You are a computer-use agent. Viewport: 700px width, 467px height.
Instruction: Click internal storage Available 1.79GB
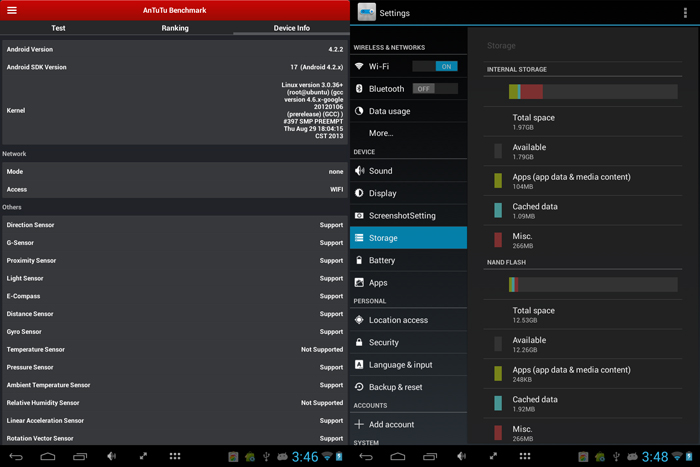(583, 151)
